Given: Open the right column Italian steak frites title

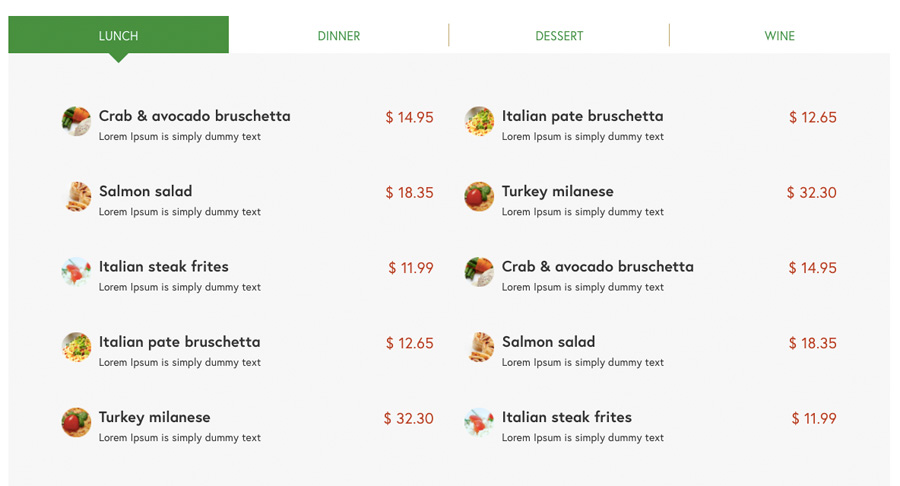Looking at the screenshot, I should 567,417.
